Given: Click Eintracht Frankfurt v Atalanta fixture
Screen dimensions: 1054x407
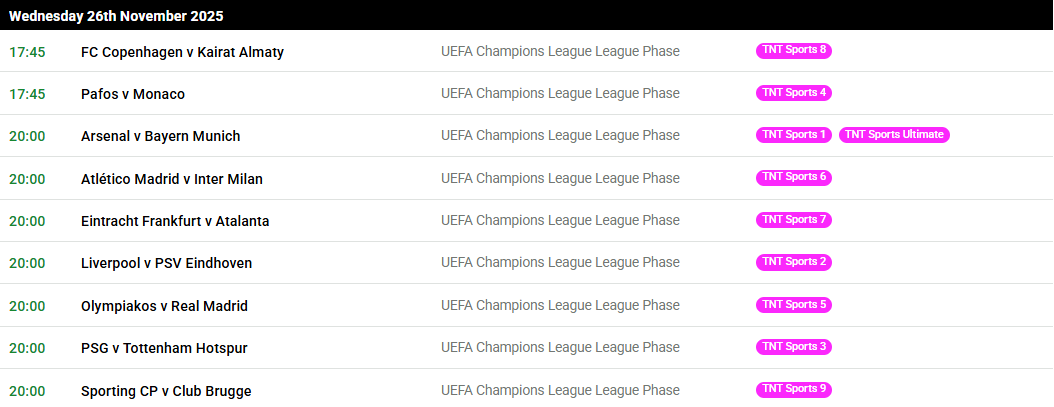Looking at the screenshot, I should [x=175, y=221].
